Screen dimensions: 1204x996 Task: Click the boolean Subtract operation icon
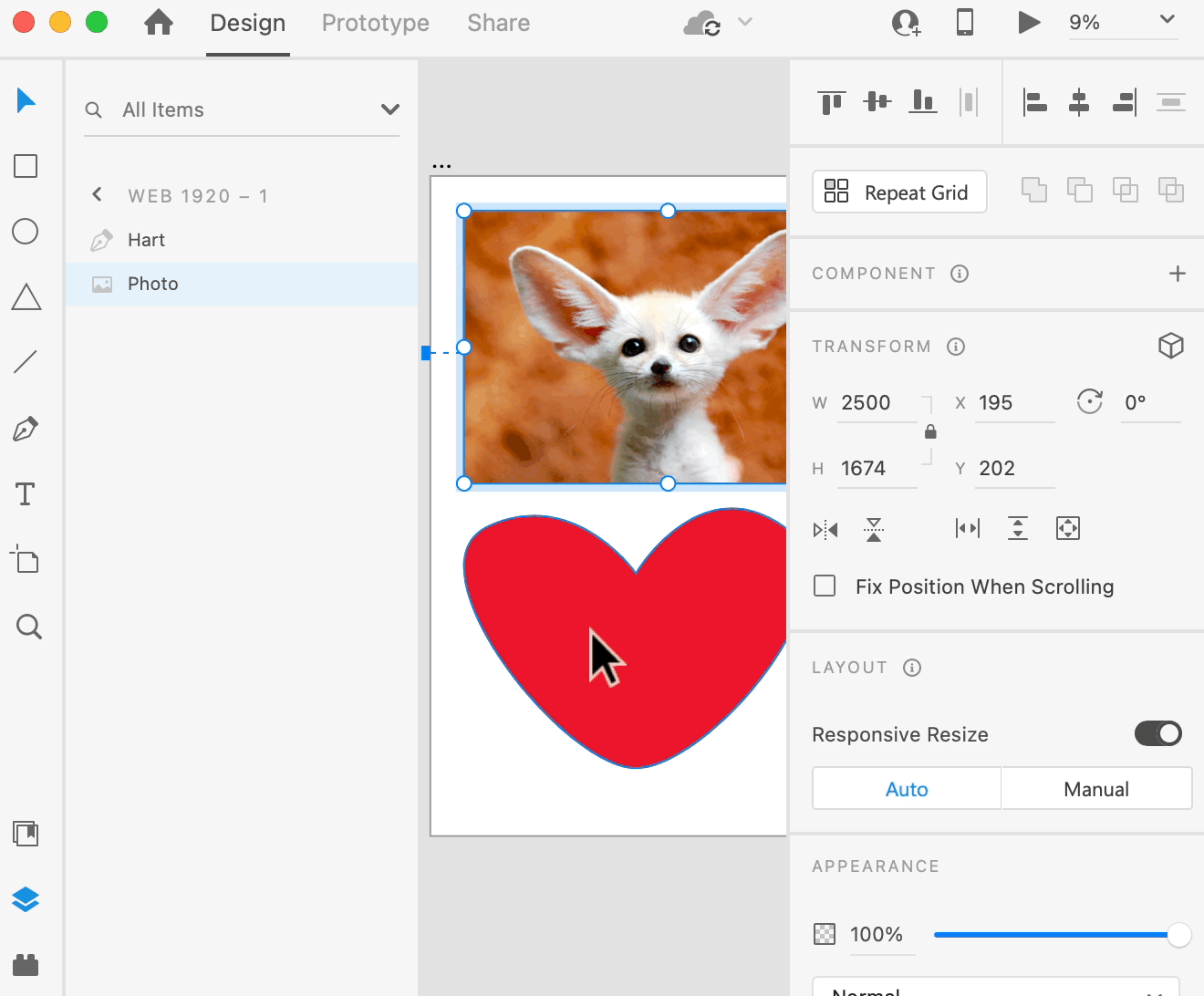1079,190
